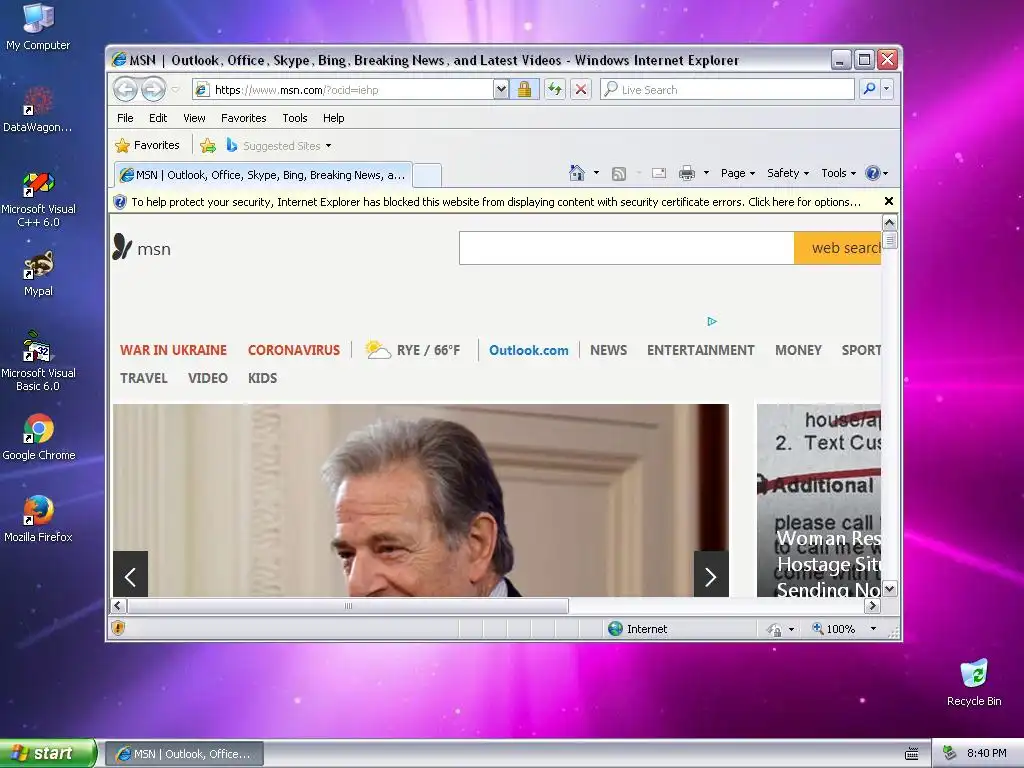
Task: Open the CORONAVIRUS link
Action: [294, 350]
